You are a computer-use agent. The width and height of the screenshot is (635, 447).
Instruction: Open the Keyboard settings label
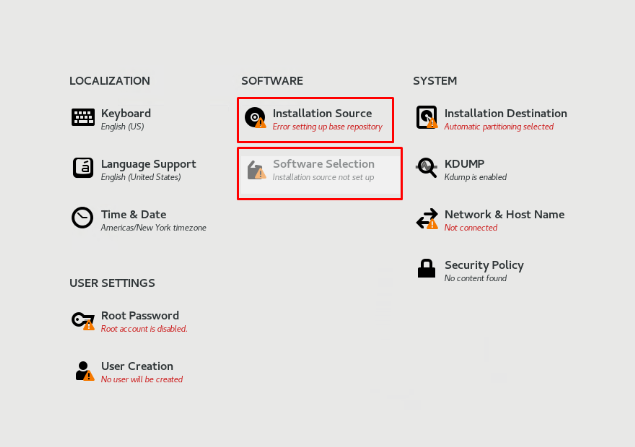126,113
